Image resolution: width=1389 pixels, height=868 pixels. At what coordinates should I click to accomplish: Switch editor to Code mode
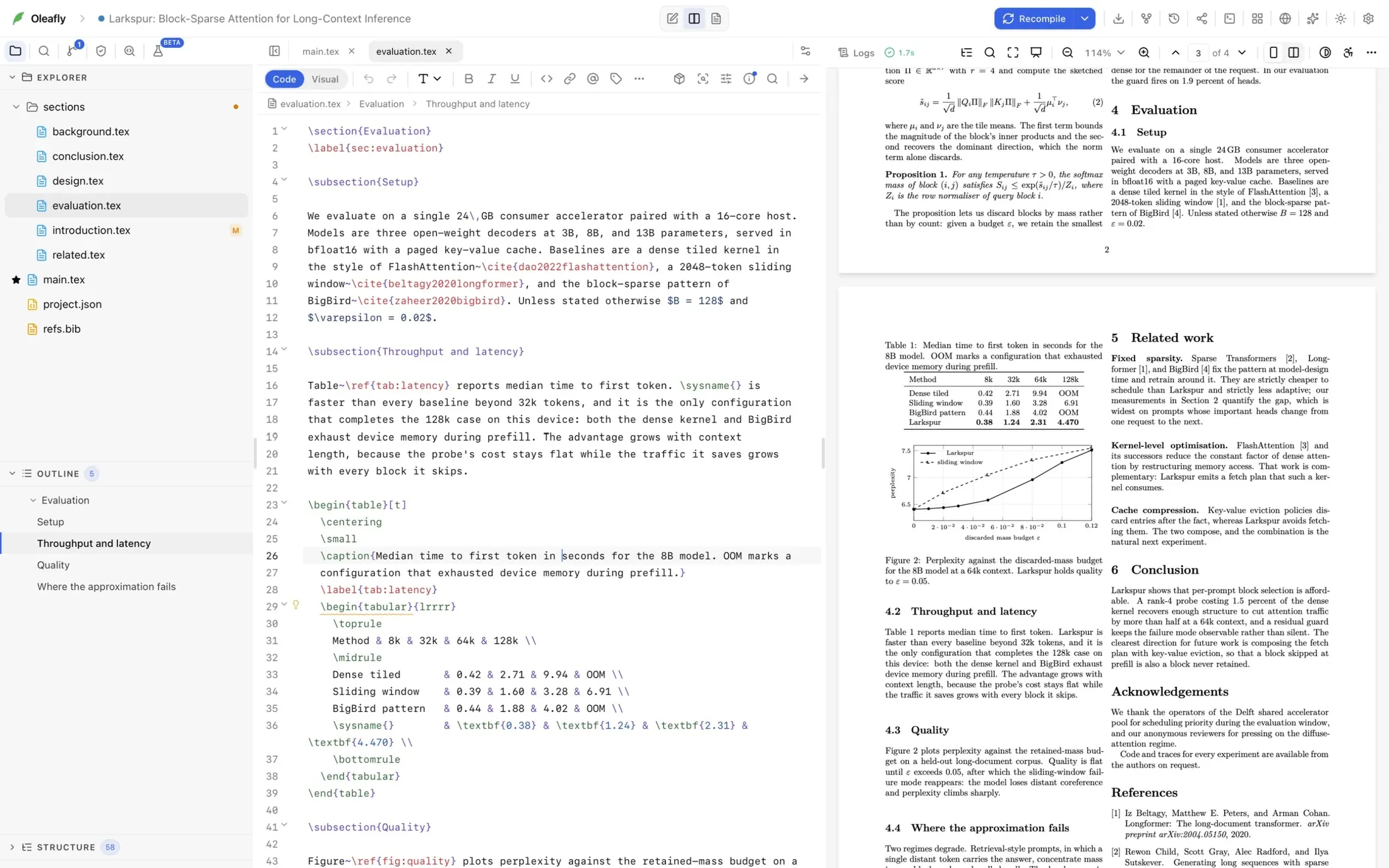(284, 79)
